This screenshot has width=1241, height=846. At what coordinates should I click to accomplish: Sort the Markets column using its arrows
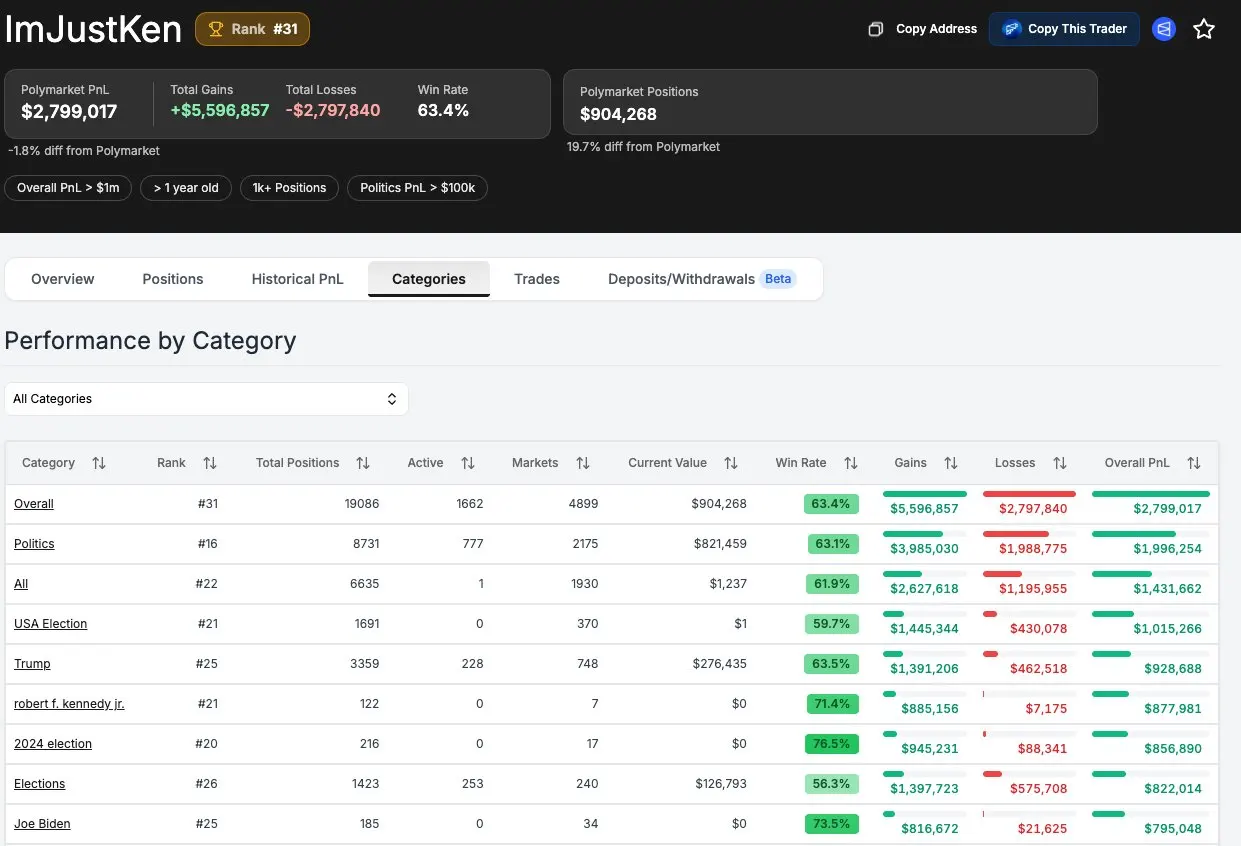click(x=584, y=463)
